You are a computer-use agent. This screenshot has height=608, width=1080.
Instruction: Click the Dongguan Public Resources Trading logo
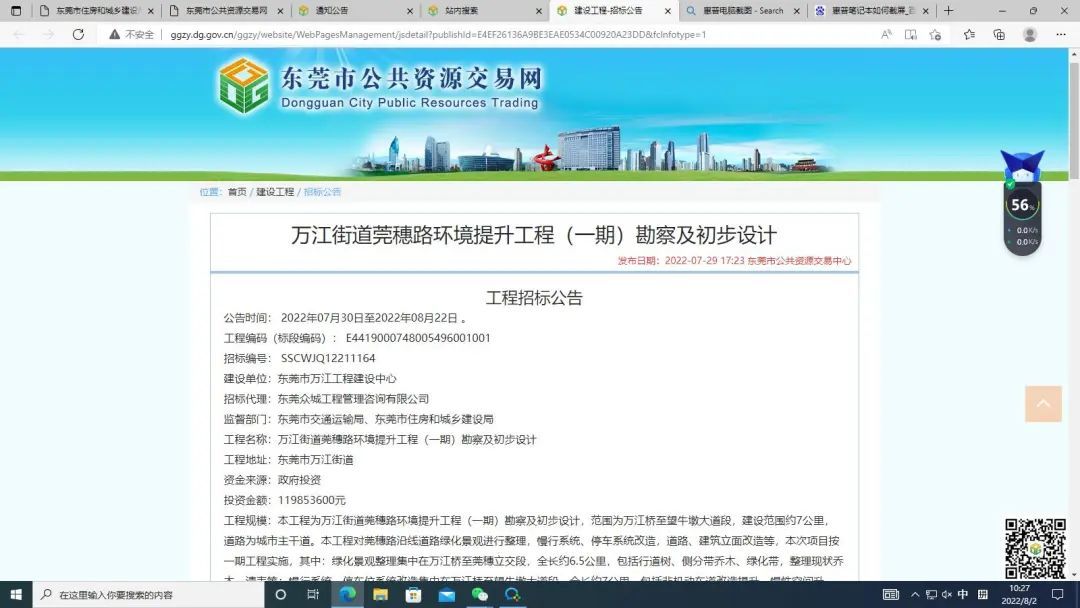tap(243, 86)
